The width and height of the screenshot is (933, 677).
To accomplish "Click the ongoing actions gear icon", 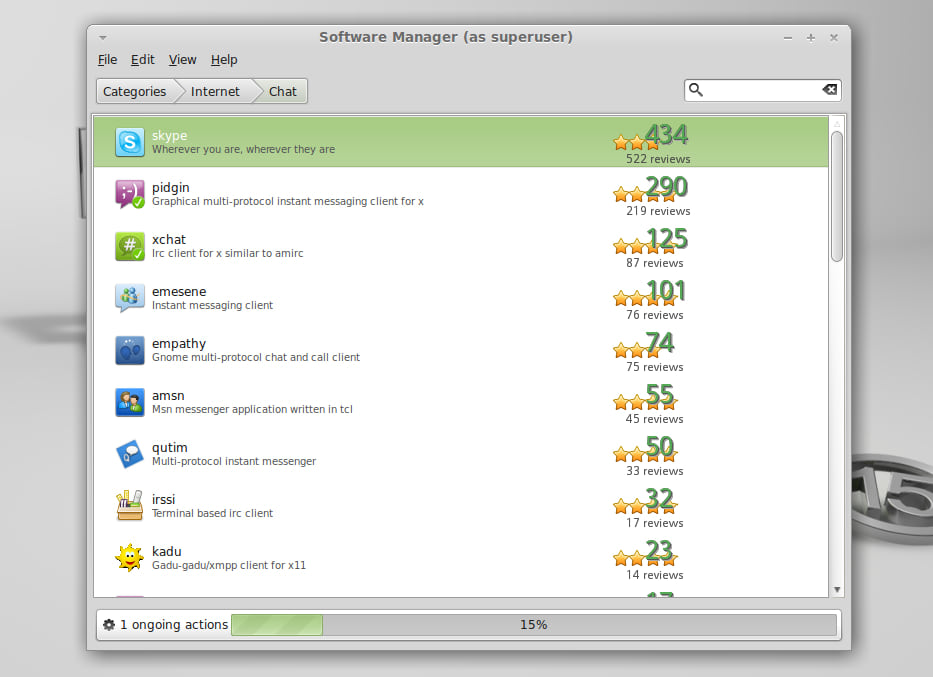I will click(109, 625).
